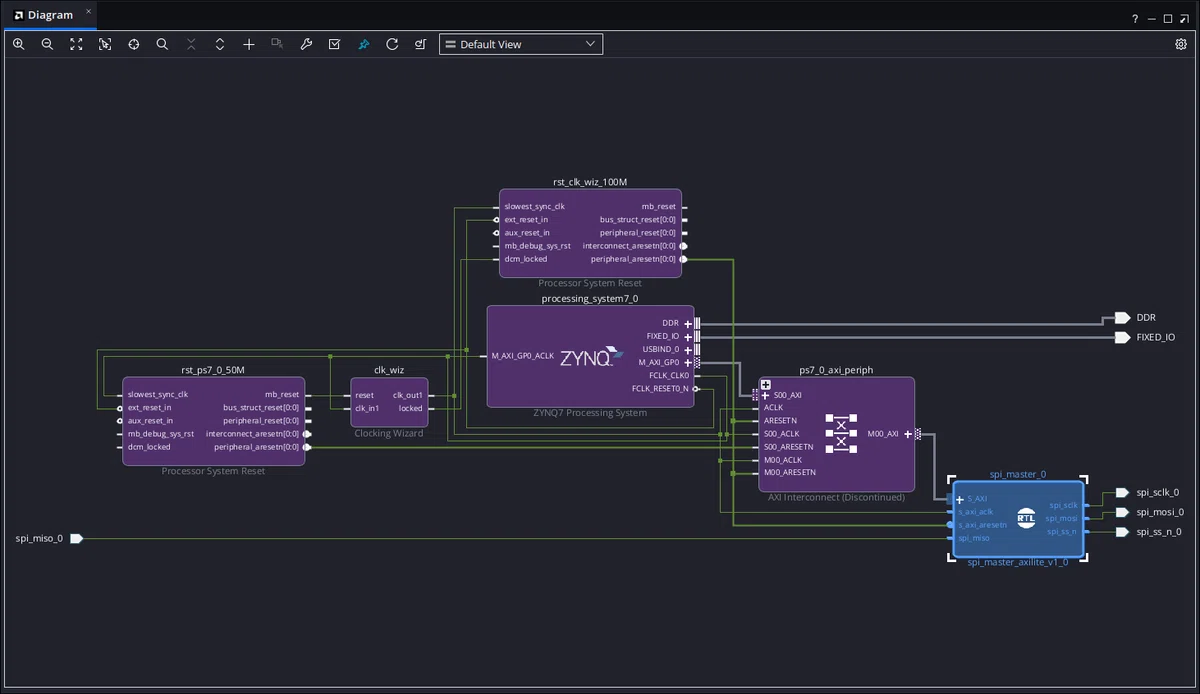Image resolution: width=1200 pixels, height=694 pixels.
Task: Zoom out of the block diagram
Action: (47, 44)
